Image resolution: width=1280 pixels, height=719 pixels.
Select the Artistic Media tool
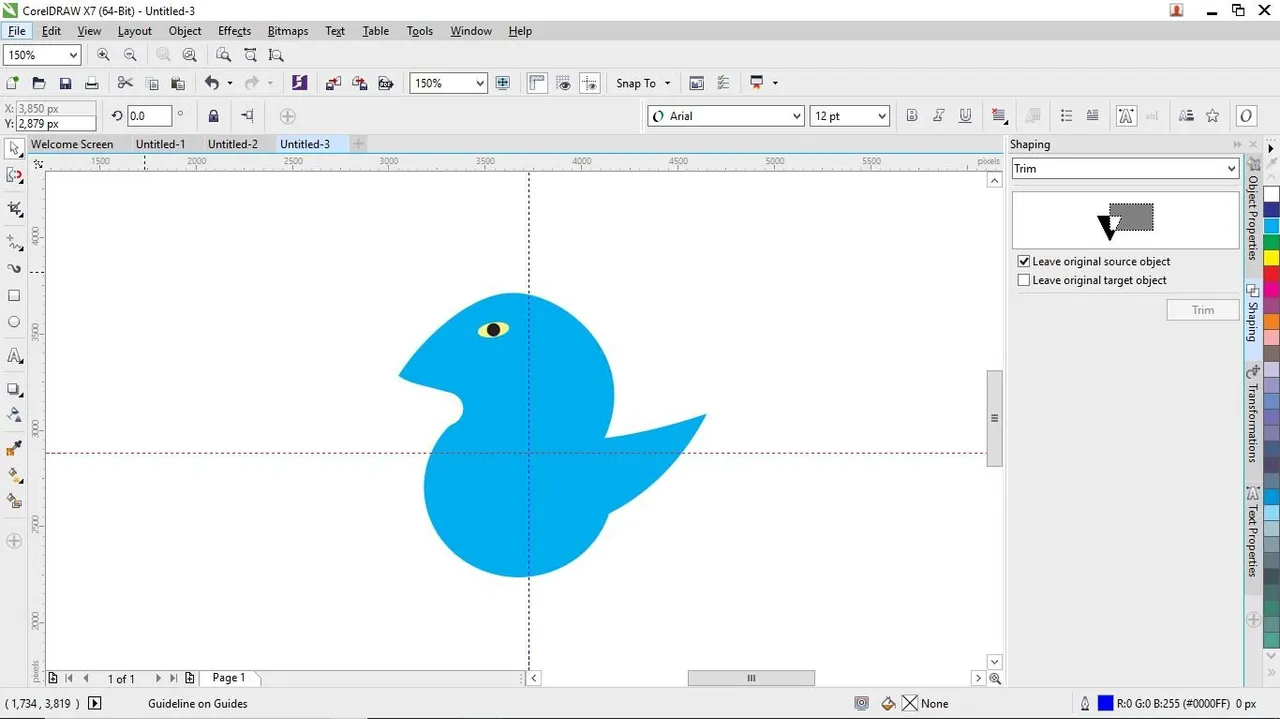point(14,269)
